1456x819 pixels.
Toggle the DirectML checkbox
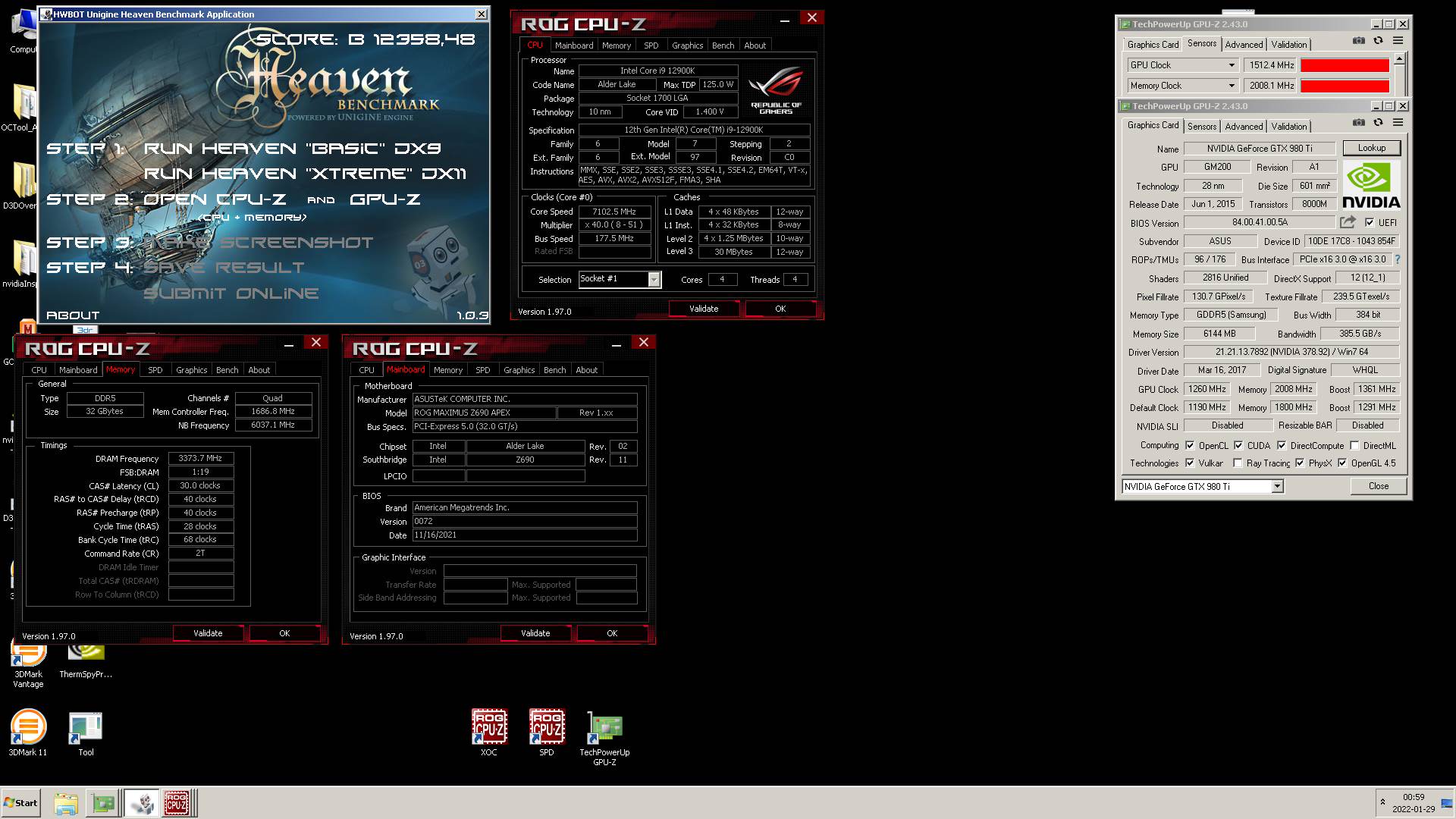pos(1354,446)
